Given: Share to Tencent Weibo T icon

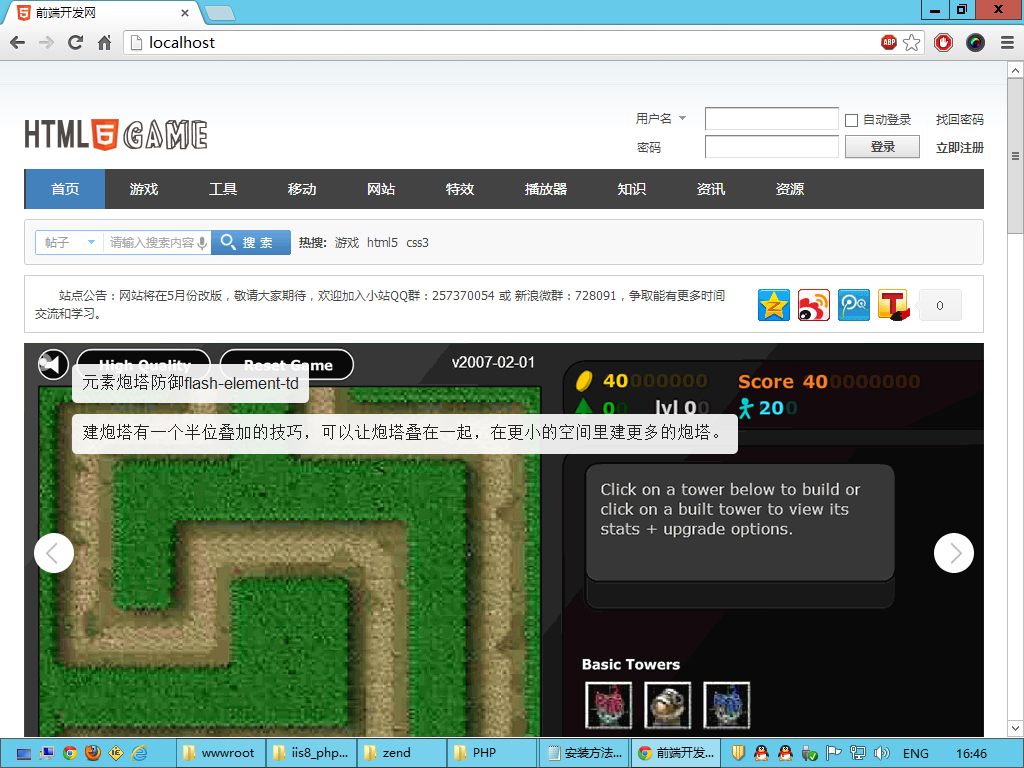Looking at the screenshot, I should point(893,305).
